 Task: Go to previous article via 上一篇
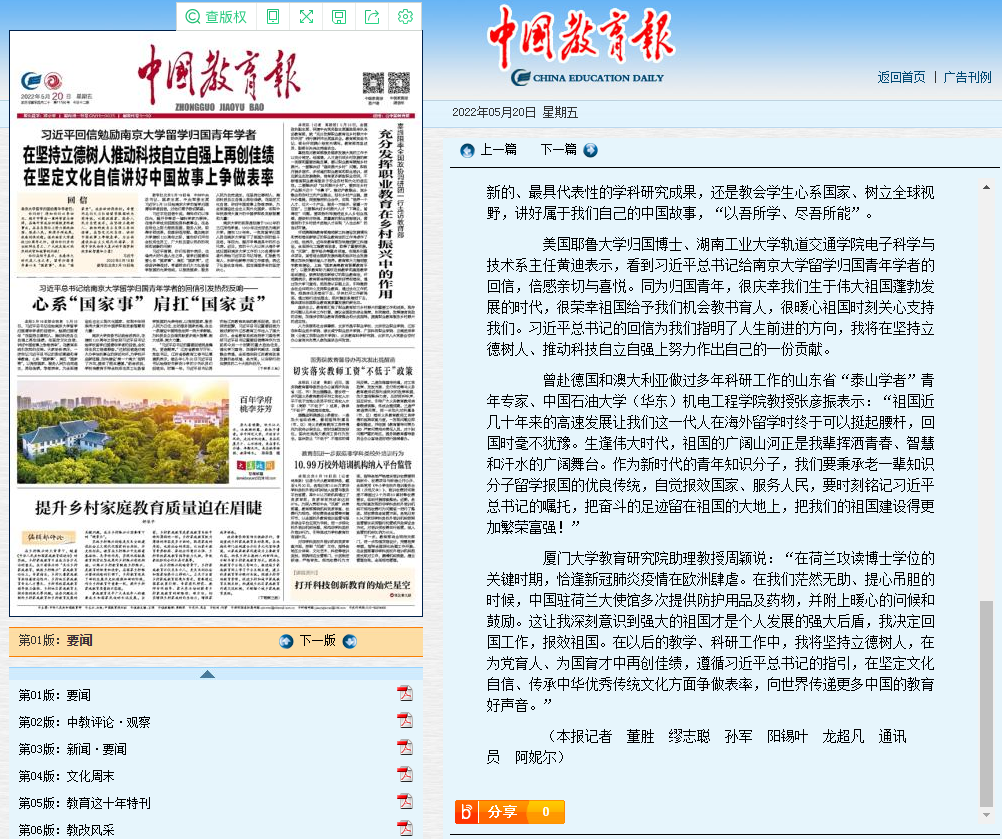tap(489, 150)
